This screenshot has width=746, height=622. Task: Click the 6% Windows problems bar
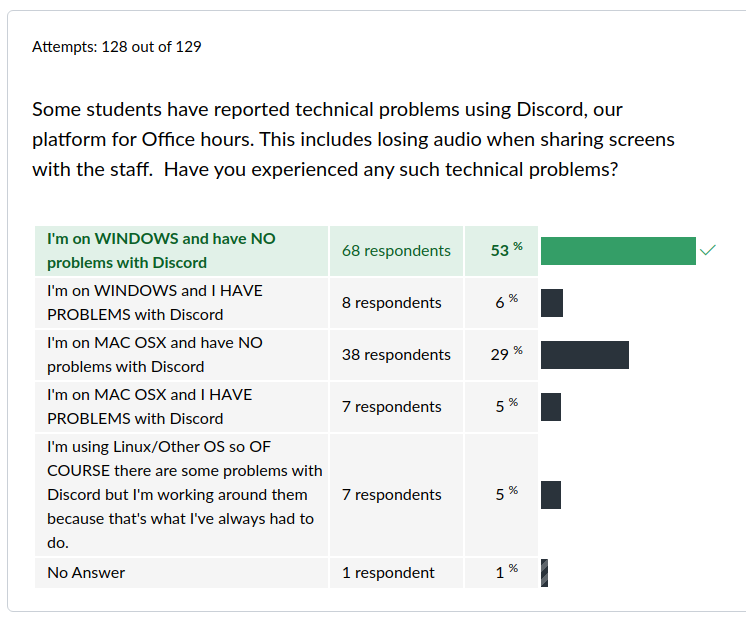point(552,303)
